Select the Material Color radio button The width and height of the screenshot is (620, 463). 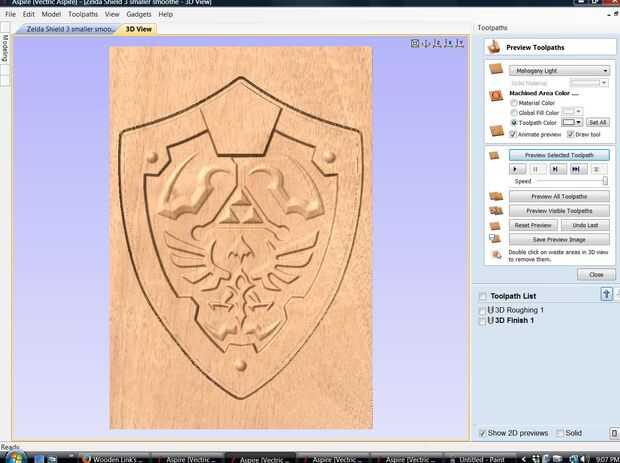click(514, 103)
